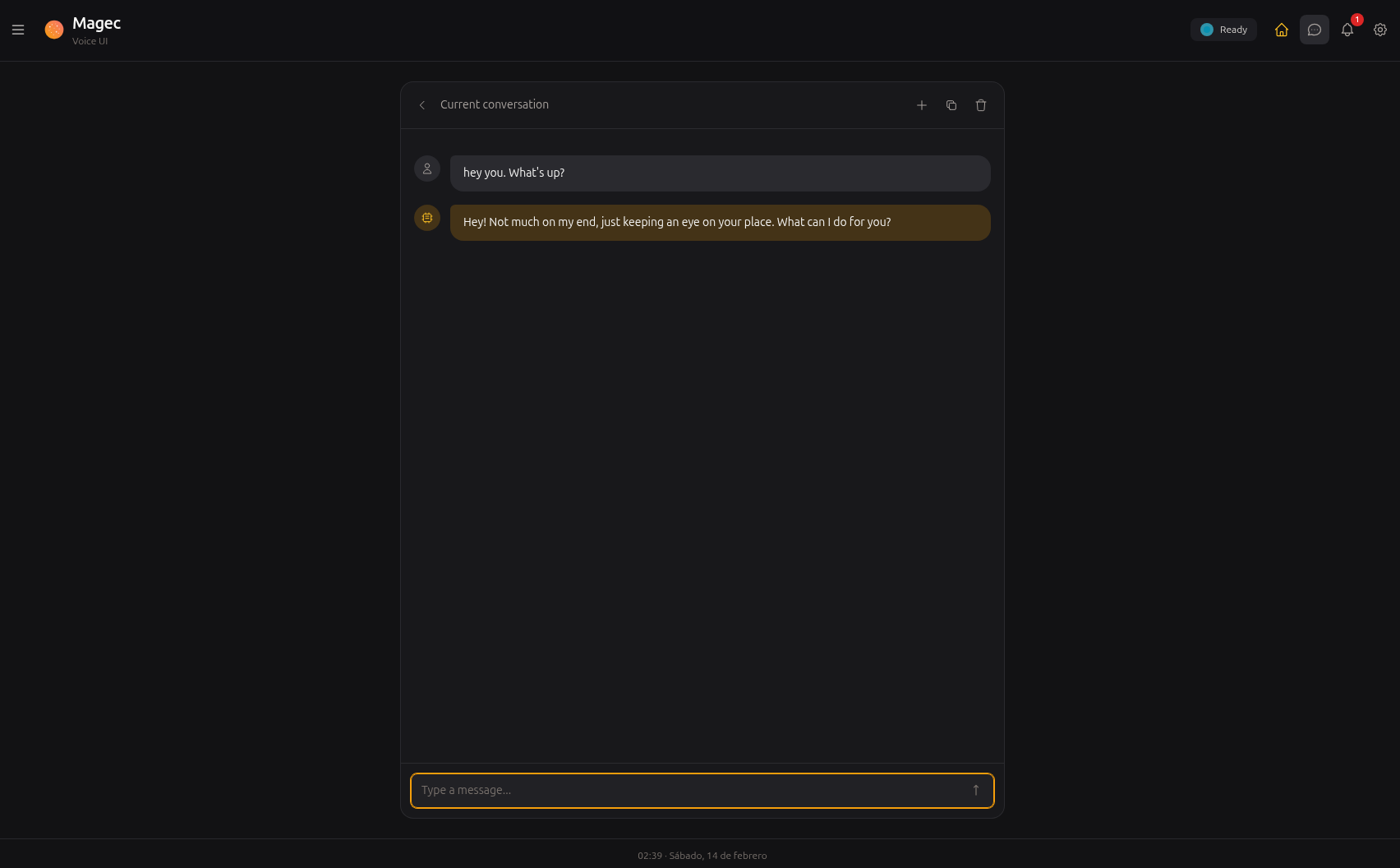The width and height of the screenshot is (1400, 868).
Task: Select the Current conversation header title
Action: (494, 104)
